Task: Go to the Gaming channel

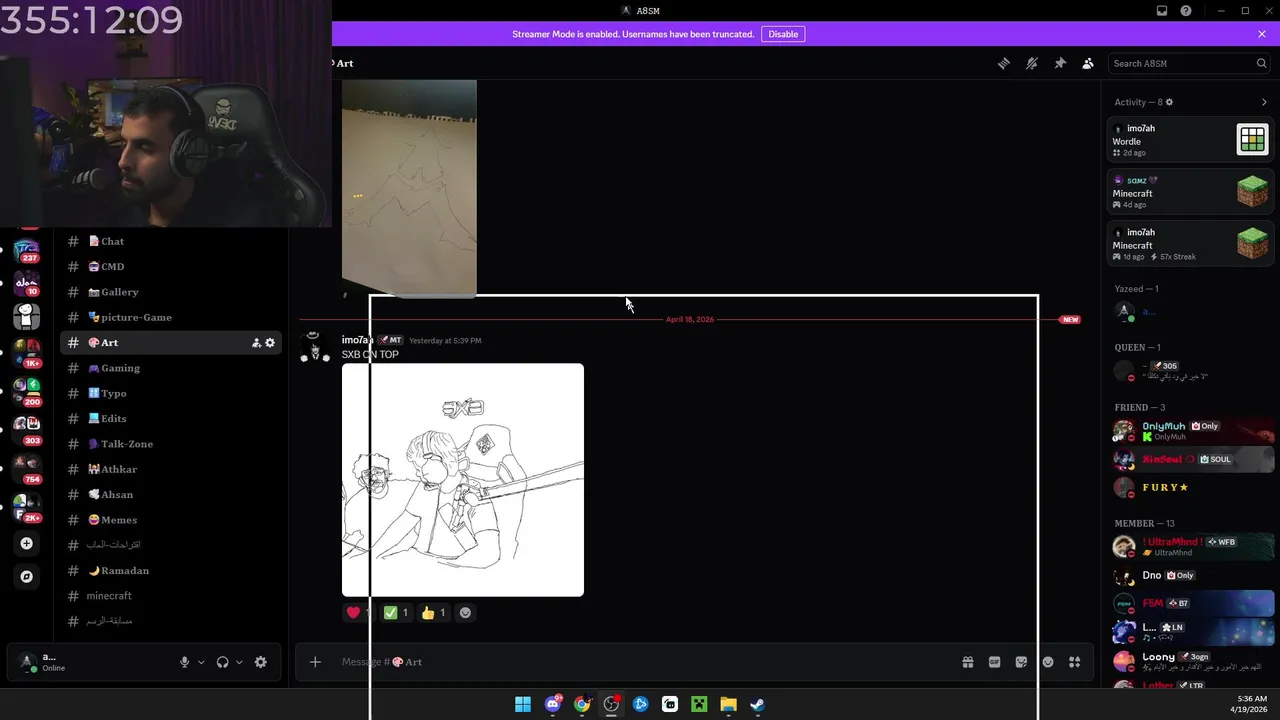Action: (x=170, y=368)
